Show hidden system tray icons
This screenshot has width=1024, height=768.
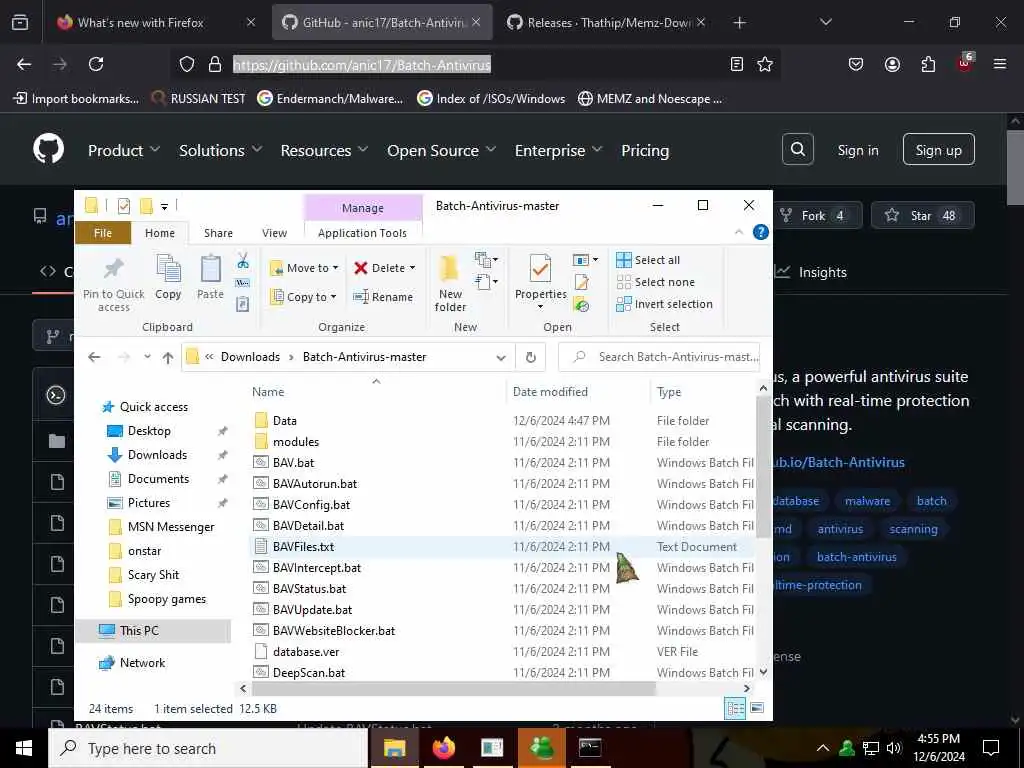[823, 748]
